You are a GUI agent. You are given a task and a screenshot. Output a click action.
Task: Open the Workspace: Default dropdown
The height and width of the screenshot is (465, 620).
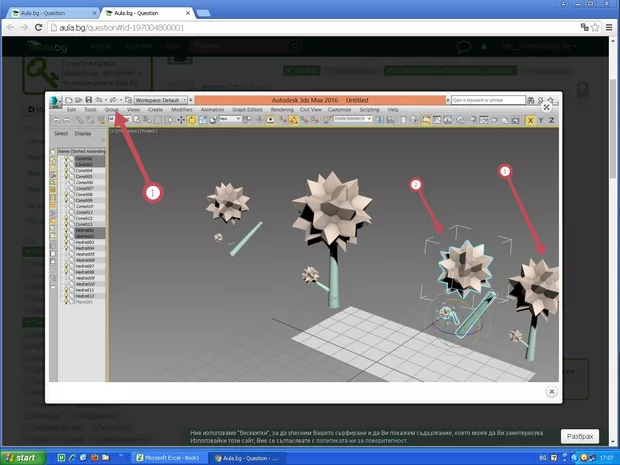pos(162,101)
